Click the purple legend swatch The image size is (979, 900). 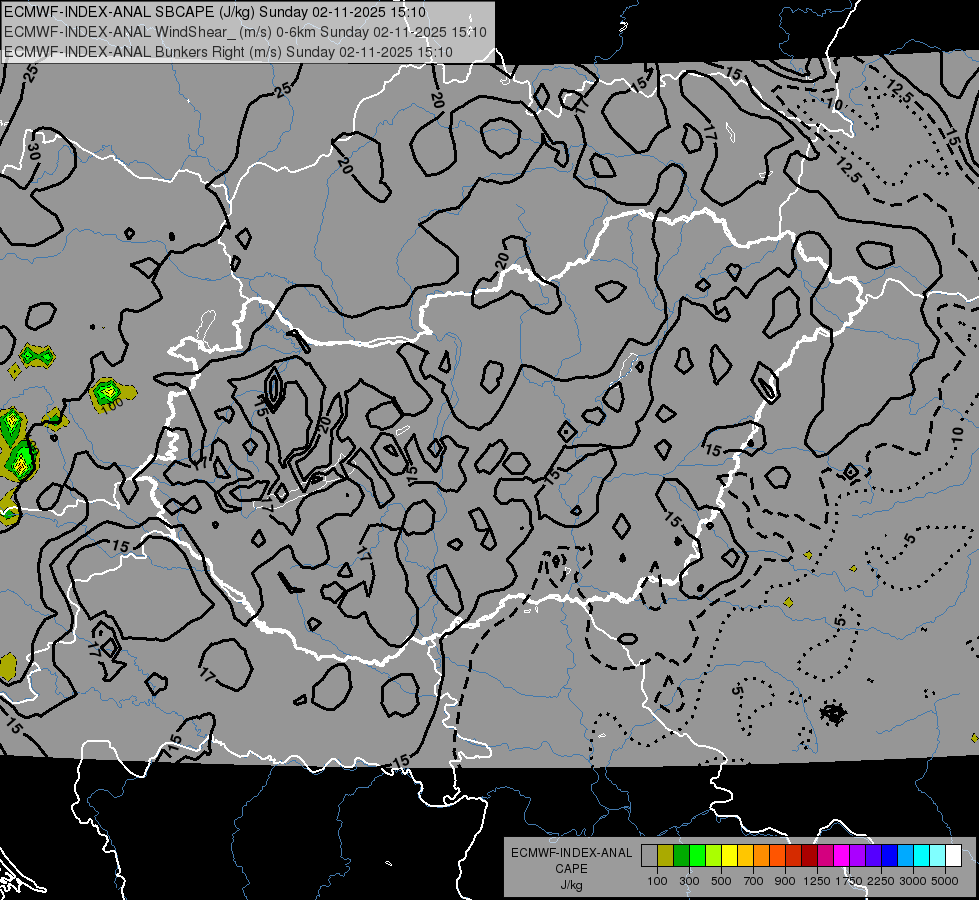[858, 855]
